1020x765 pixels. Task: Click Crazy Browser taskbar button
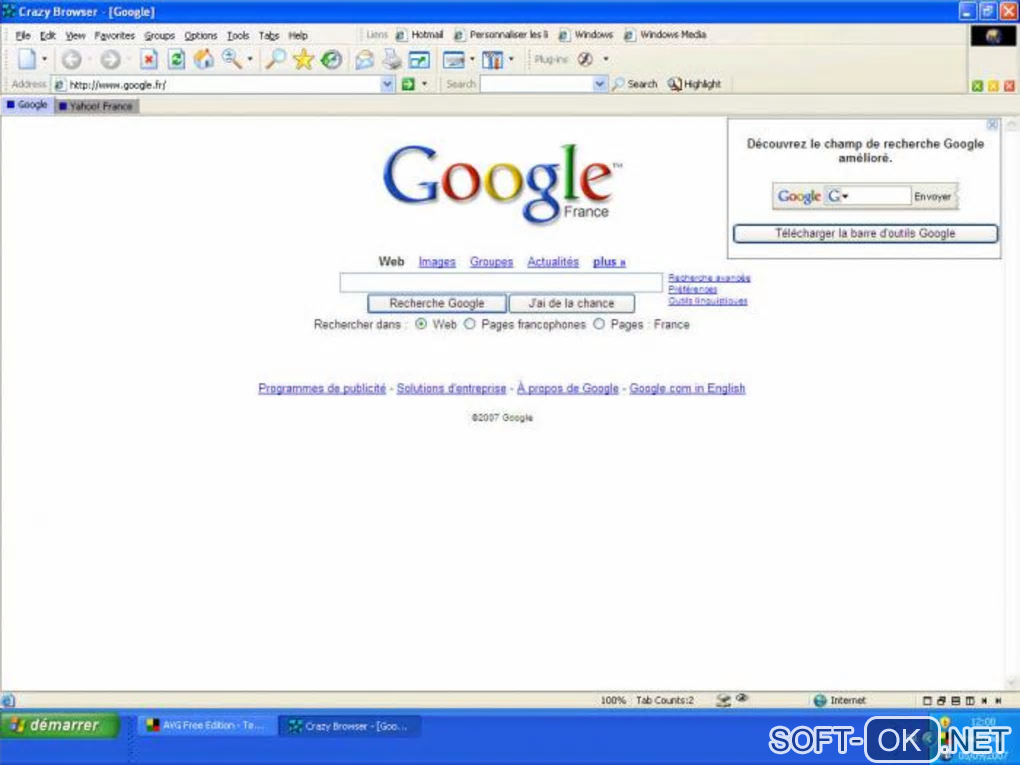350,726
